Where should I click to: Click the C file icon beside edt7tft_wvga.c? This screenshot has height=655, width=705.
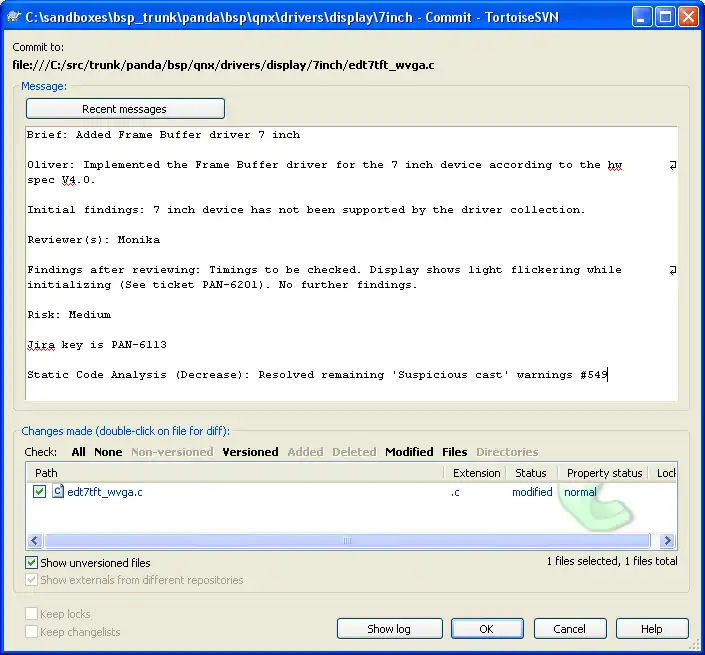(58, 491)
